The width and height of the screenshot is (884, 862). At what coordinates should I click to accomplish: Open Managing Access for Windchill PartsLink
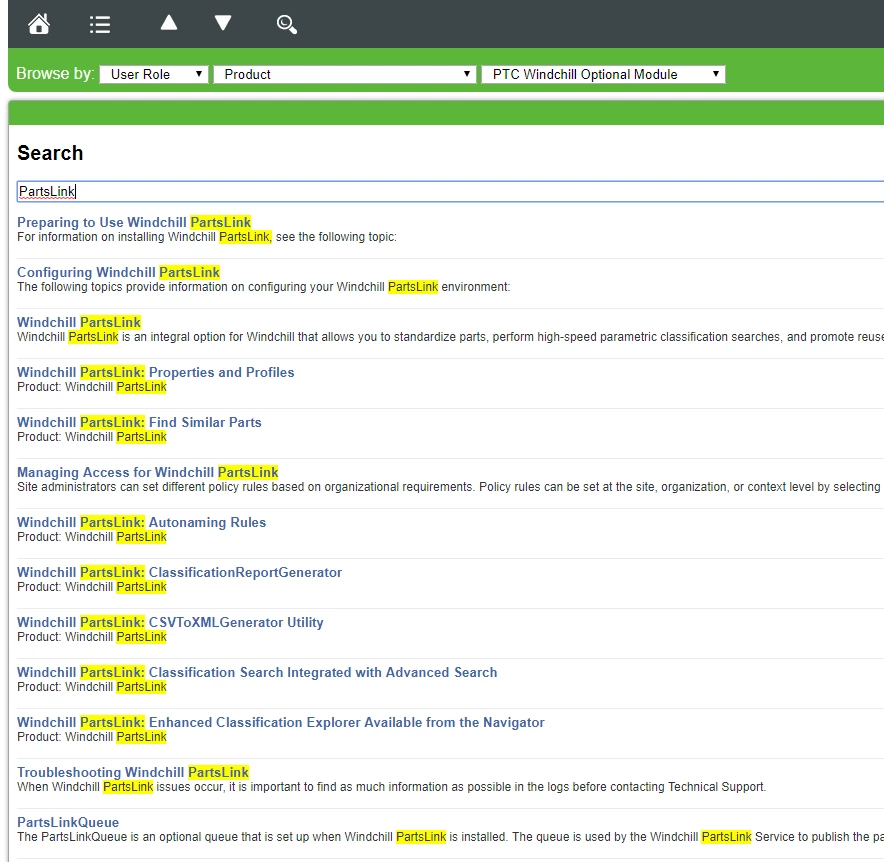click(148, 472)
